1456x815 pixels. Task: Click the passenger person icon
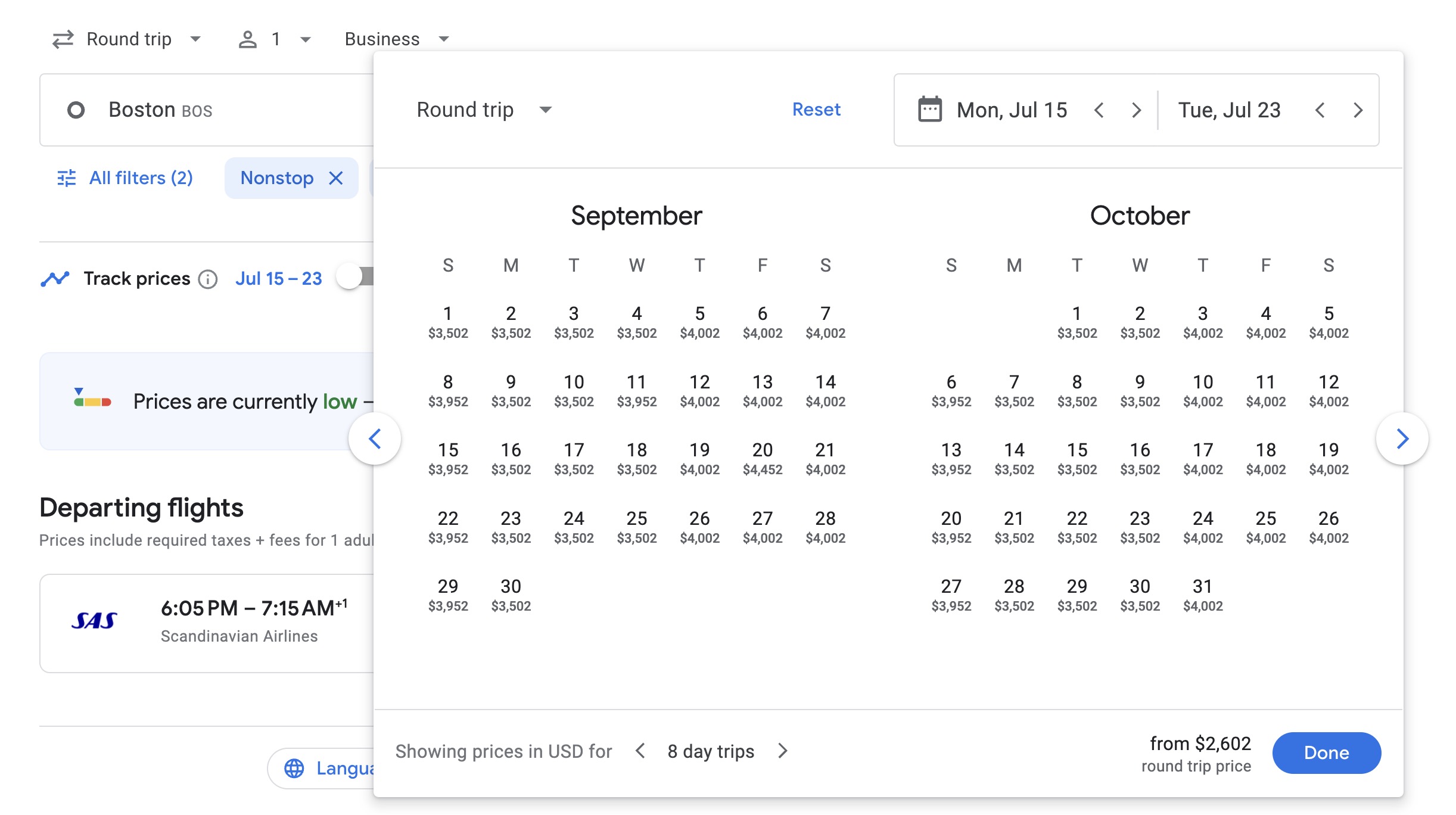tap(248, 38)
